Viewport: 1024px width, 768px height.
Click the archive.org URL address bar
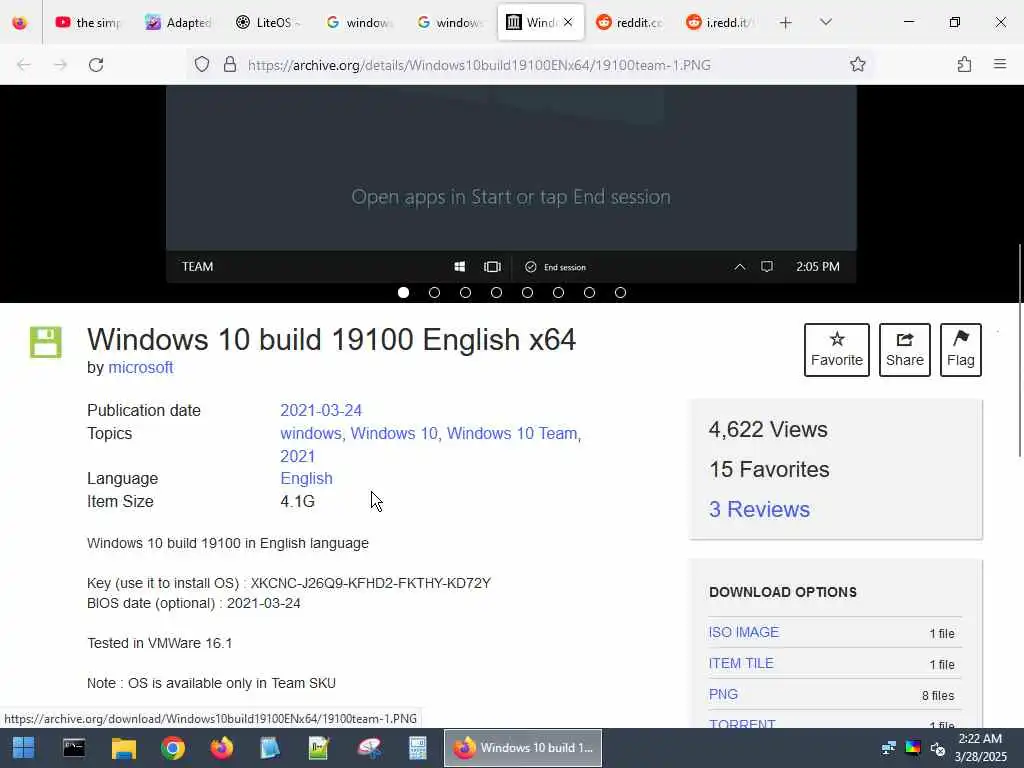(x=479, y=65)
